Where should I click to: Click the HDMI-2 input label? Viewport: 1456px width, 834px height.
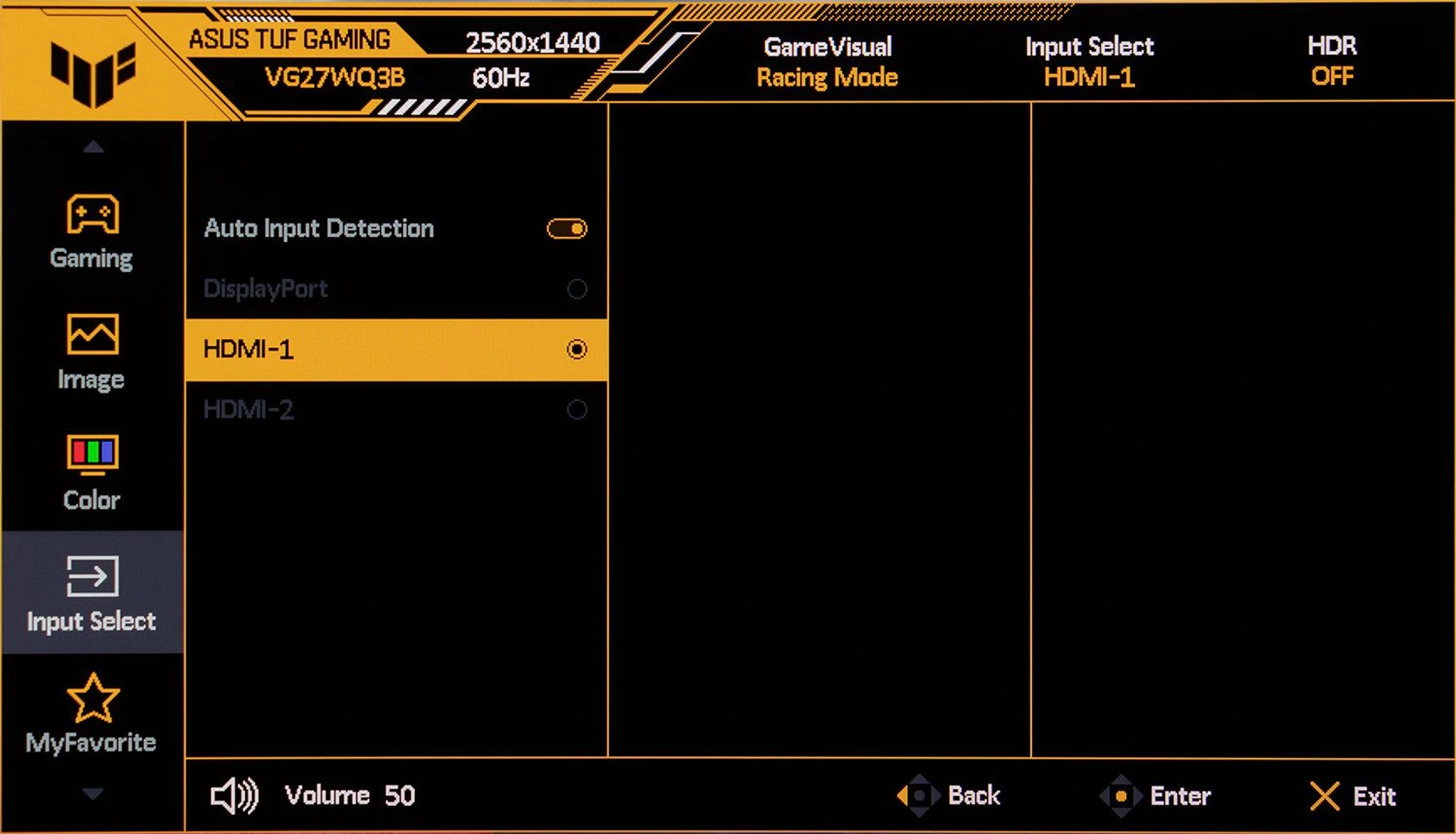pos(249,410)
